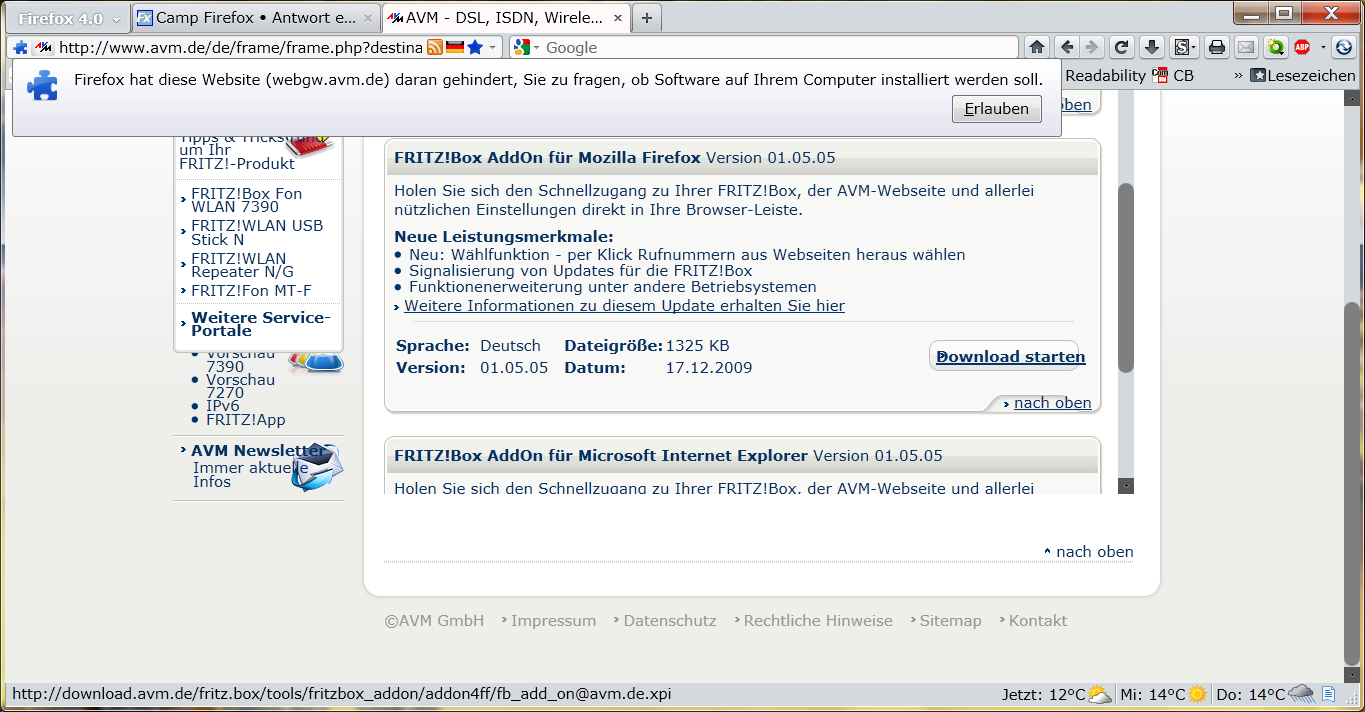This screenshot has height=712, width=1365.
Task: Click the Adblock Plus ABP icon
Action: tap(1303, 47)
